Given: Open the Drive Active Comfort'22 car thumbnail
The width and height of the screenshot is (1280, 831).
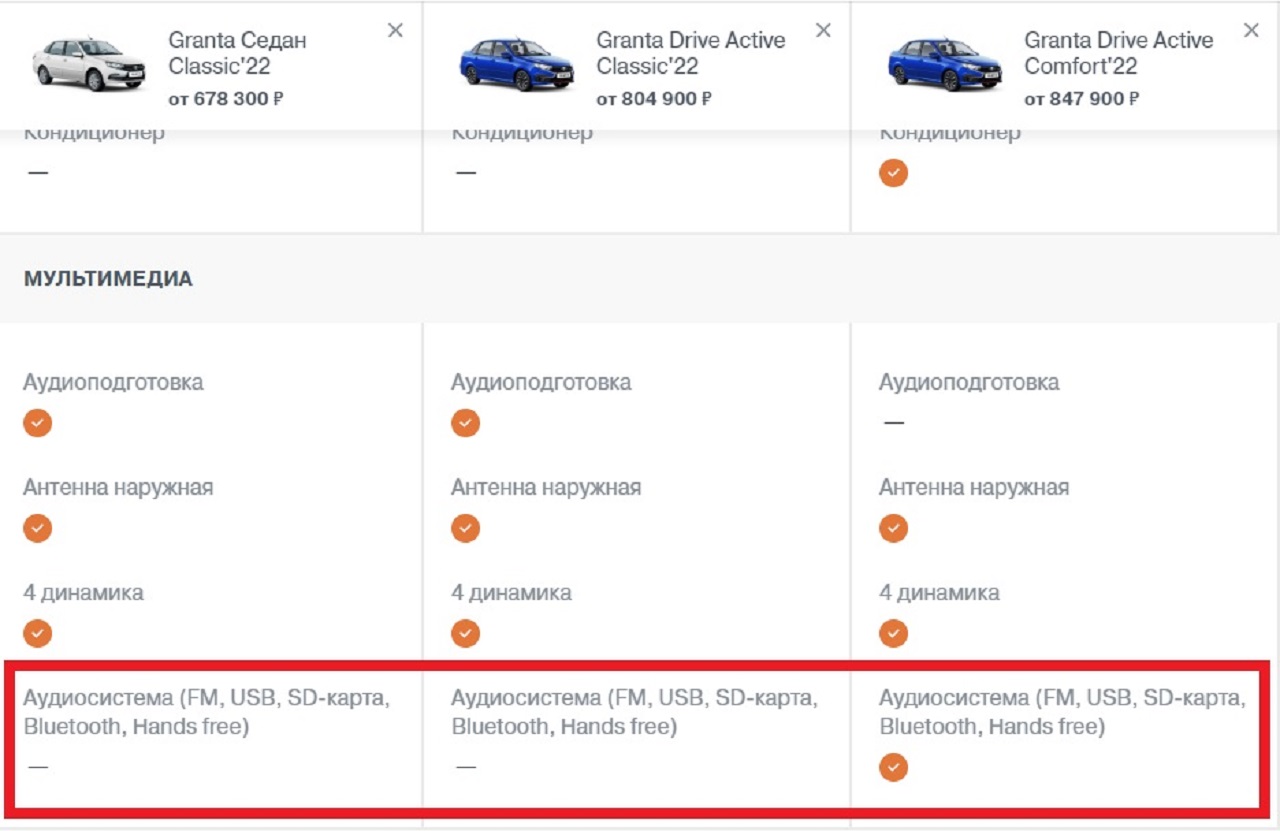Looking at the screenshot, I should tap(945, 64).
